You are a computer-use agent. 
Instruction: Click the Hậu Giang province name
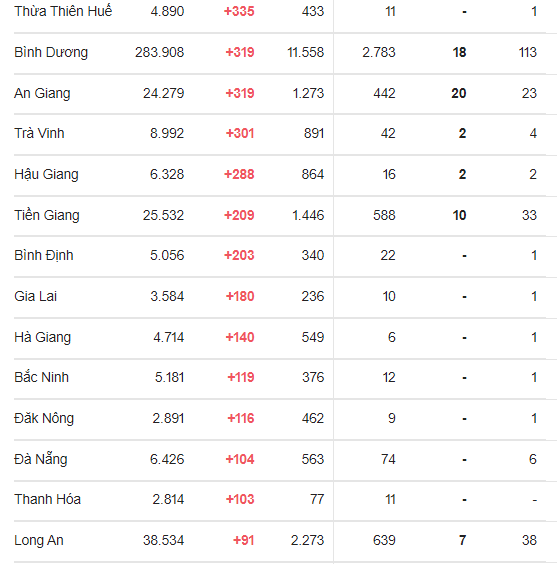pos(46,174)
